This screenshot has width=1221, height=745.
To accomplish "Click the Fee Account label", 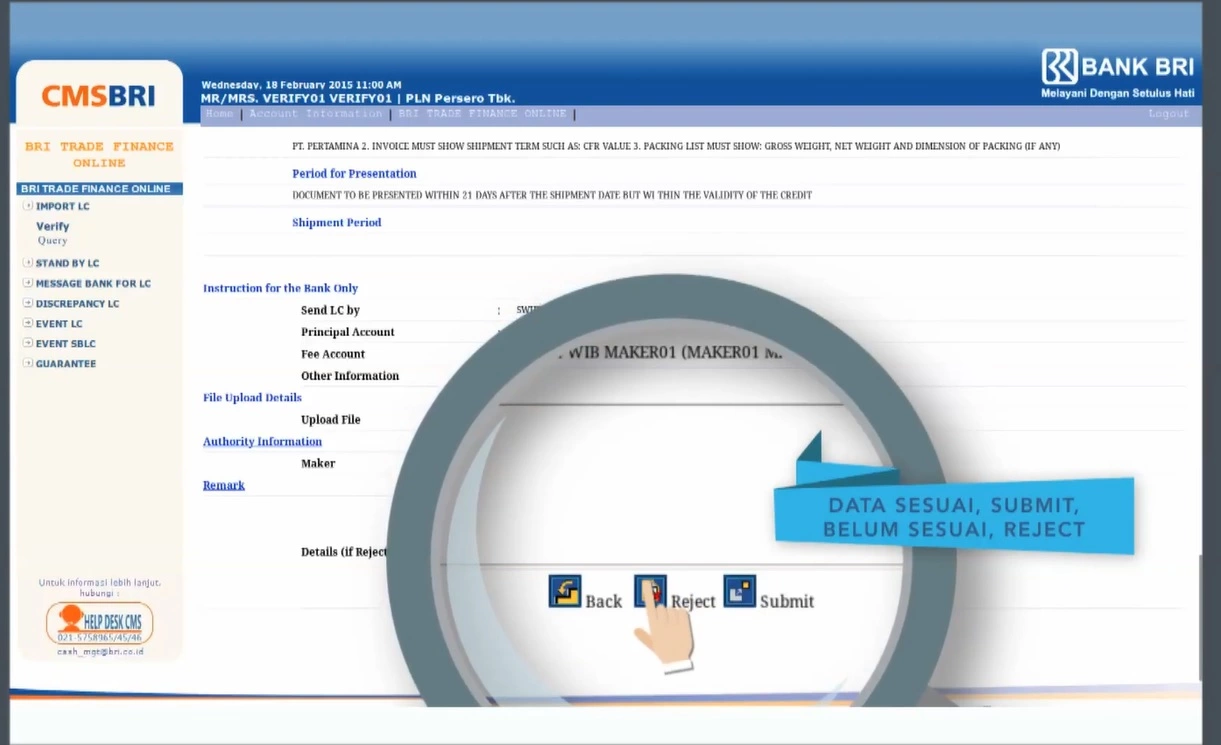I will pos(333,354).
